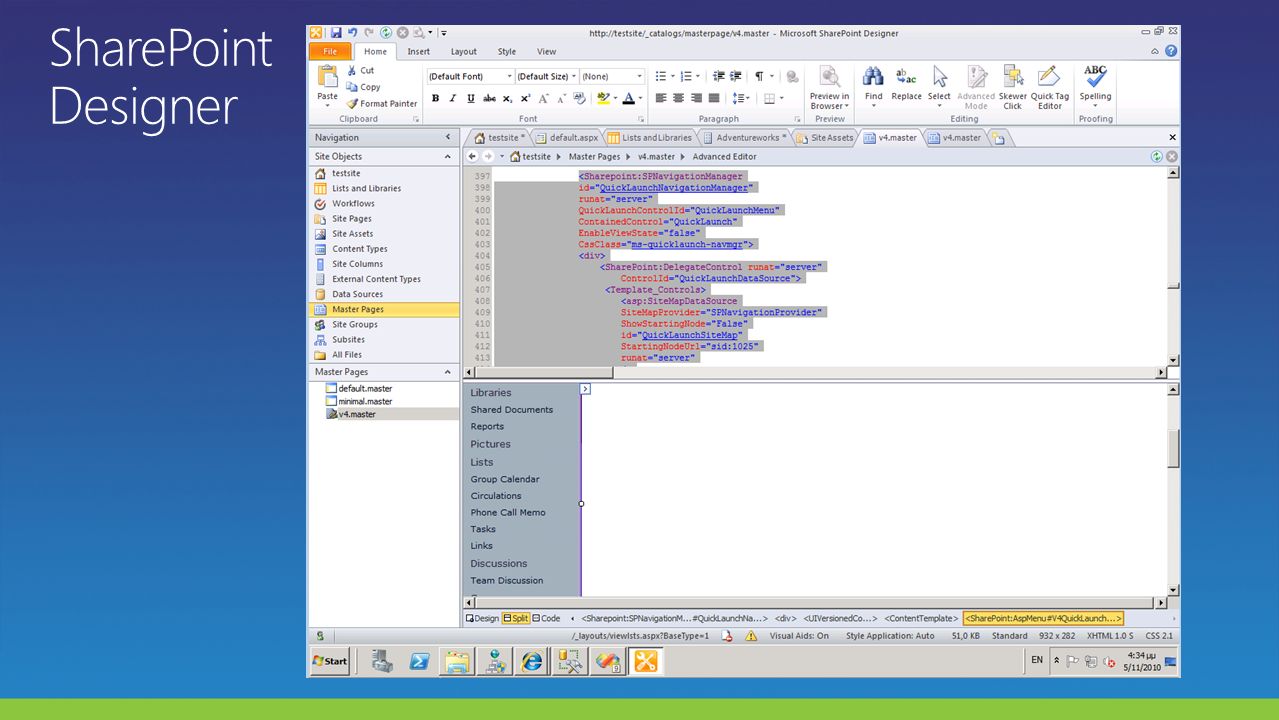
Task: Click the design pane vertical scrollbar thumb
Action: pyautogui.click(x=1173, y=448)
